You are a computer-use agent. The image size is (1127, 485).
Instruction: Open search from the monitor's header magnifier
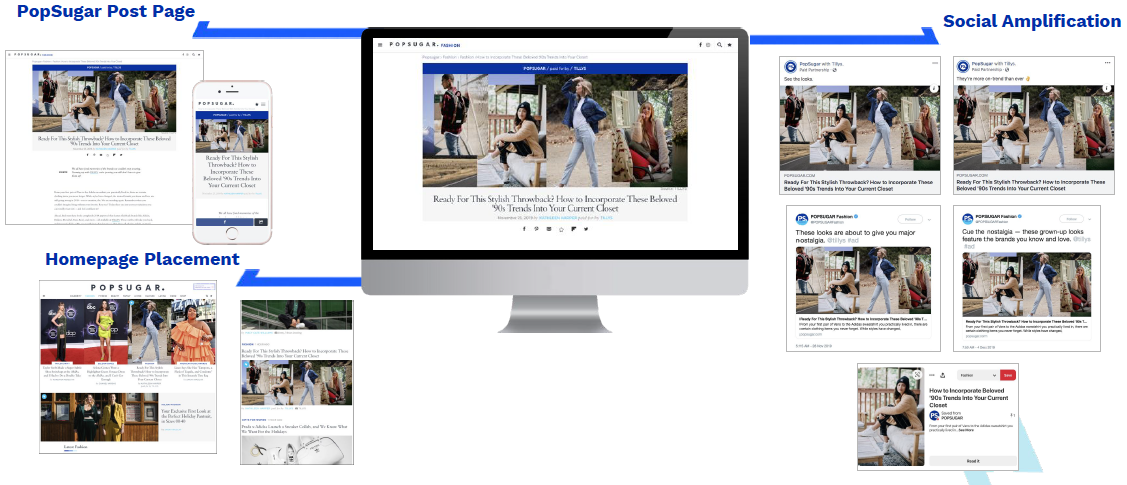click(x=719, y=45)
